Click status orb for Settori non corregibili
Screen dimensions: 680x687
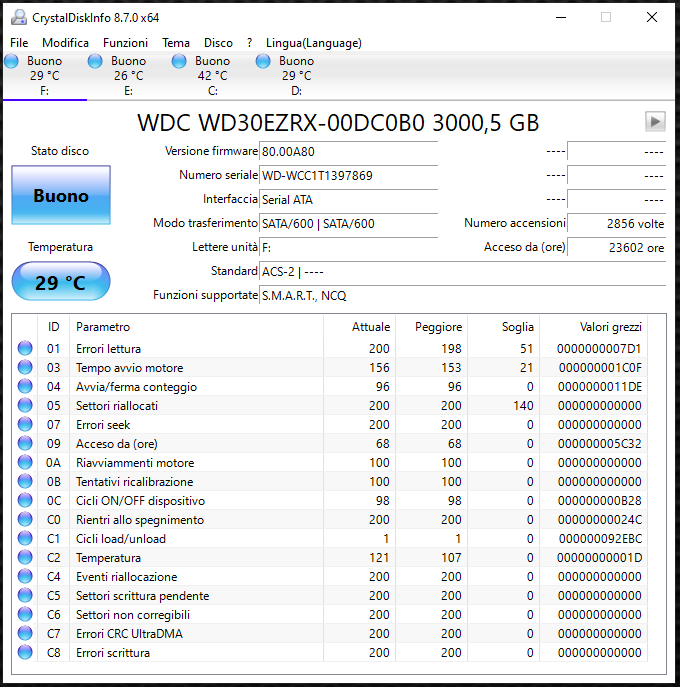[x=25, y=614]
